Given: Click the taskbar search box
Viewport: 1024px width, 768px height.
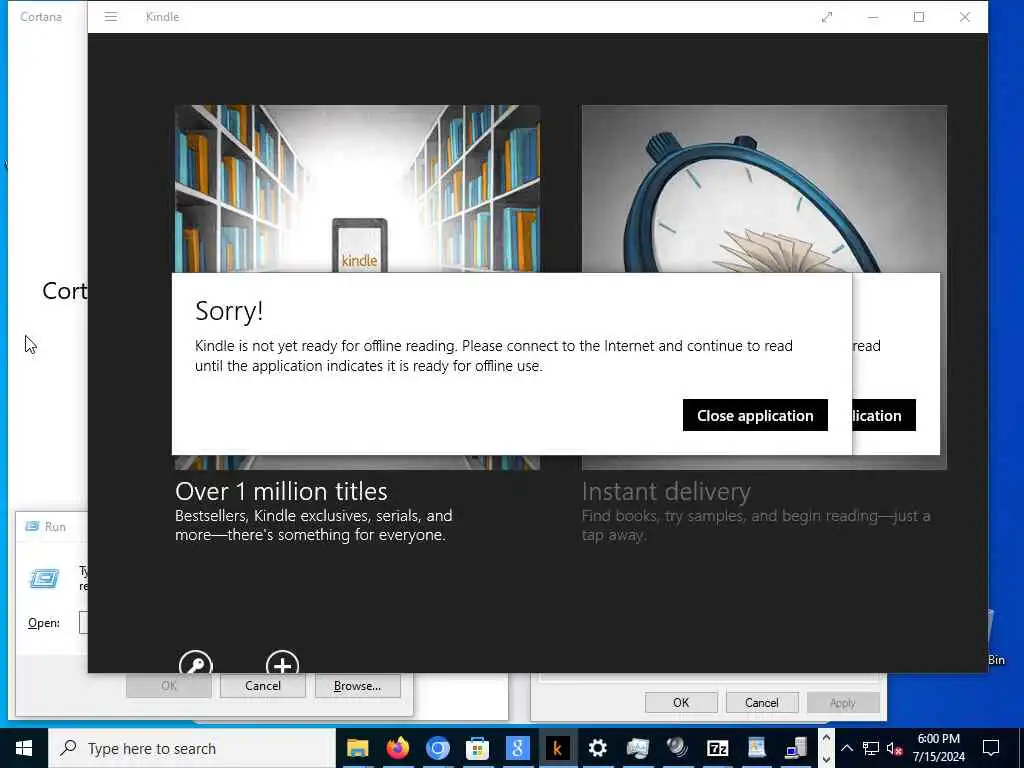Looking at the screenshot, I should 192,748.
